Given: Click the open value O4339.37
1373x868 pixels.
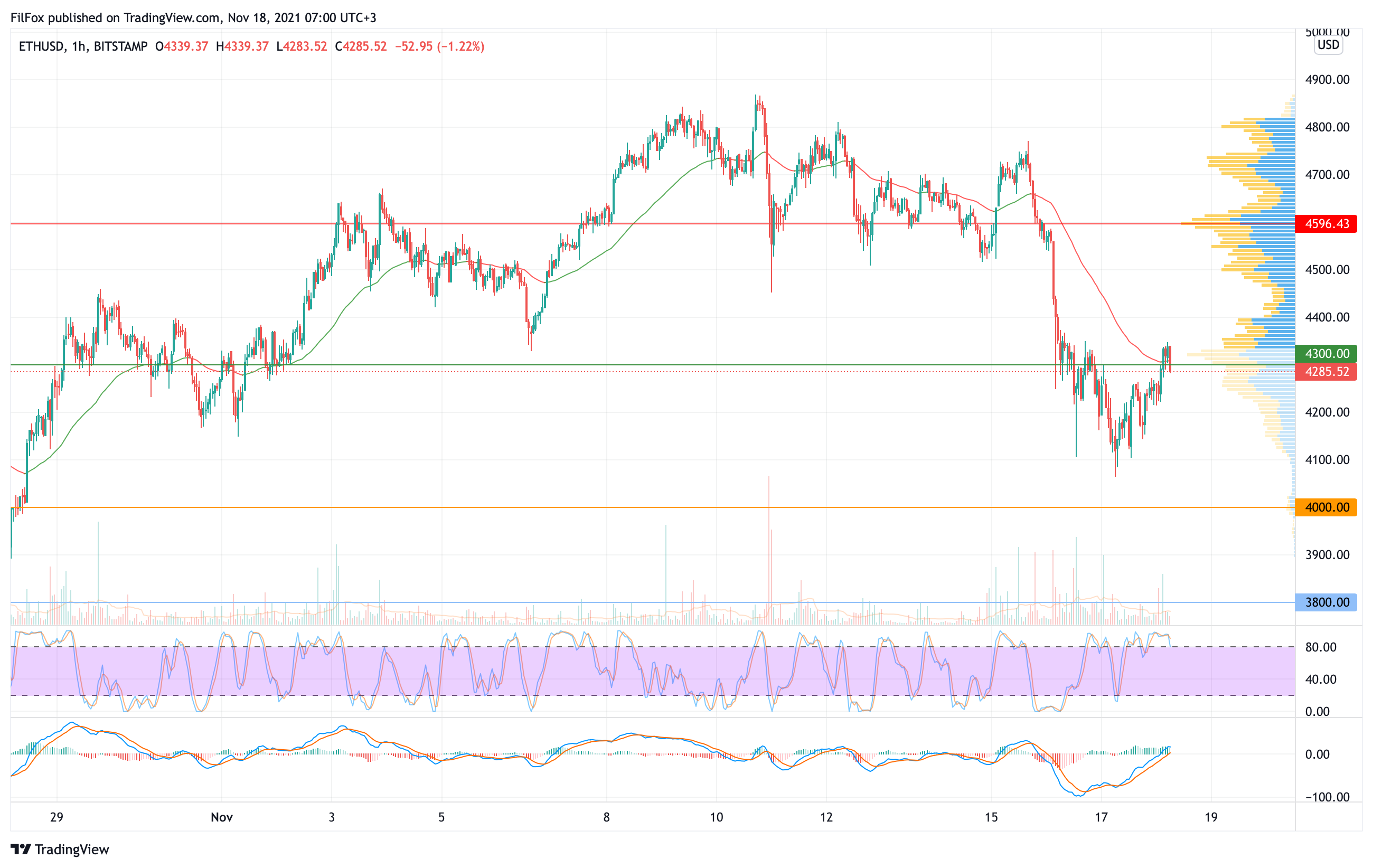Looking at the screenshot, I should click(181, 46).
